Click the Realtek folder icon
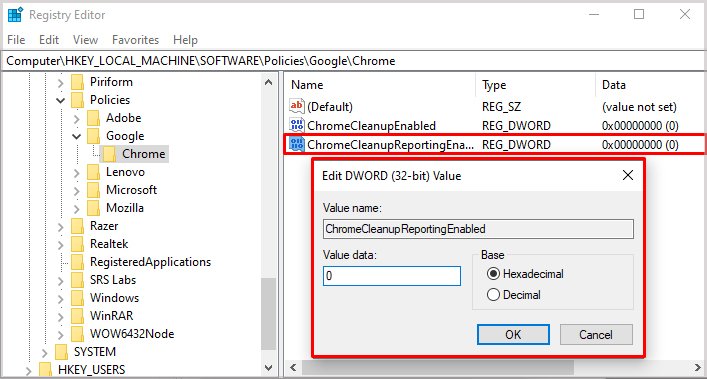Viewport: 707px width, 379px height. (x=78, y=244)
